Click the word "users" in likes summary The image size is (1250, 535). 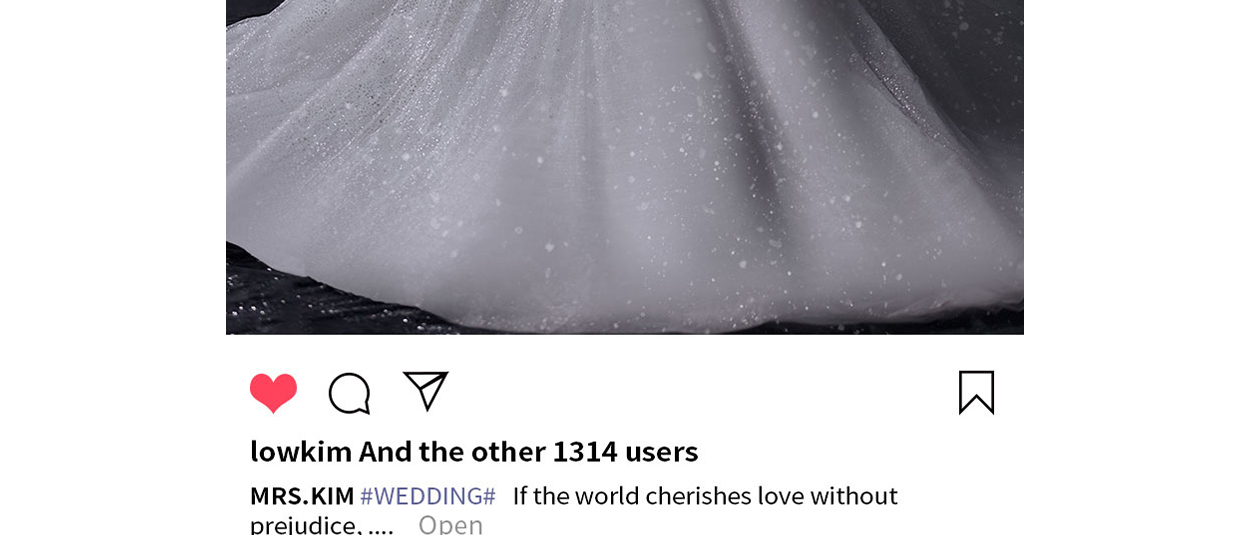(x=662, y=452)
